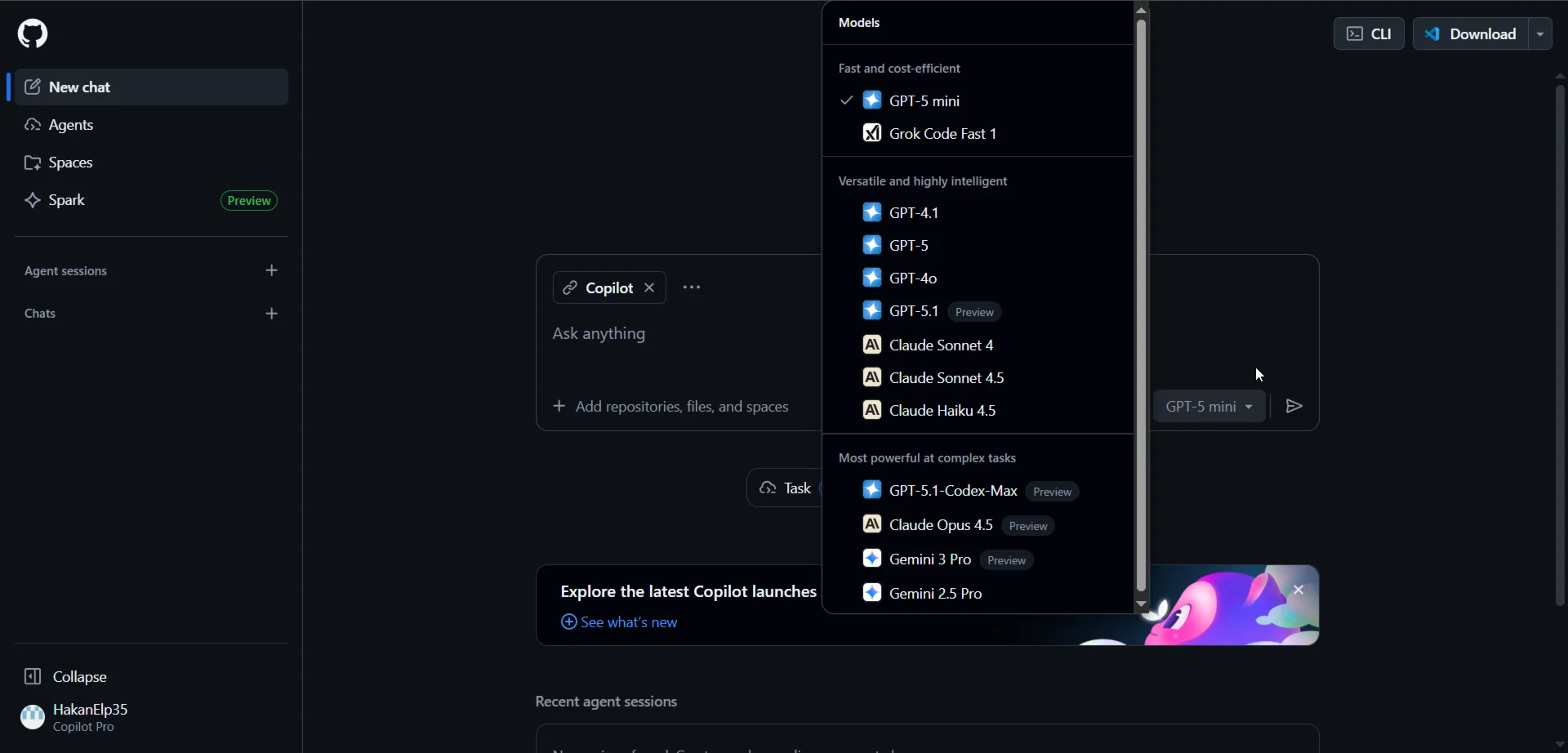Click the GitHub logo icon

coord(33,33)
